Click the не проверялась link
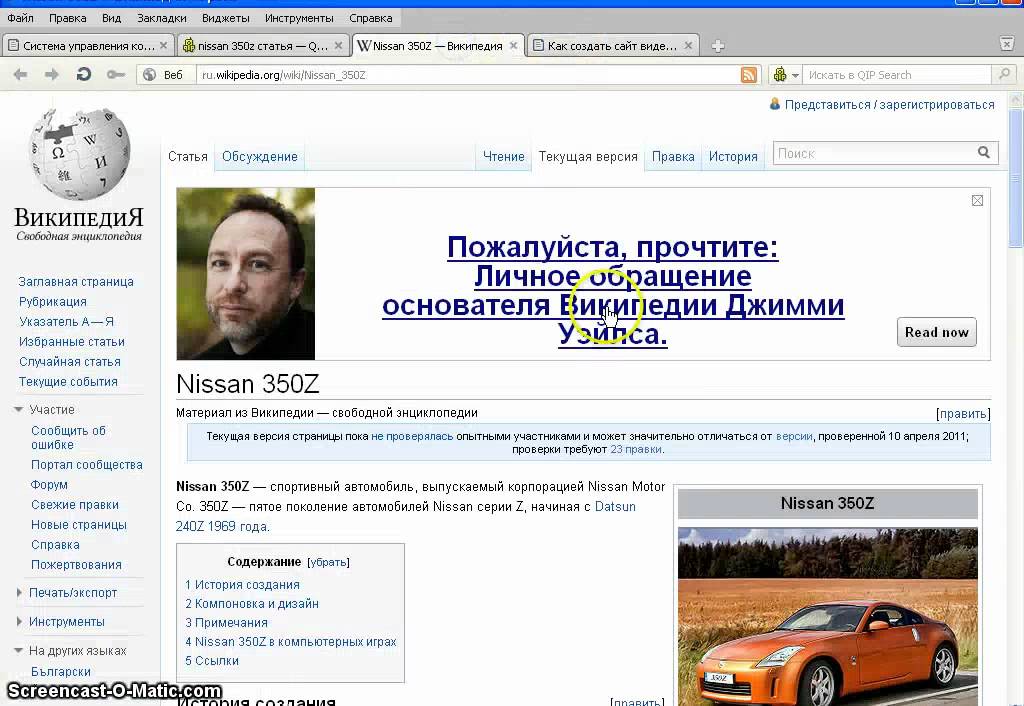1024x706 pixels. pyautogui.click(x=412, y=436)
